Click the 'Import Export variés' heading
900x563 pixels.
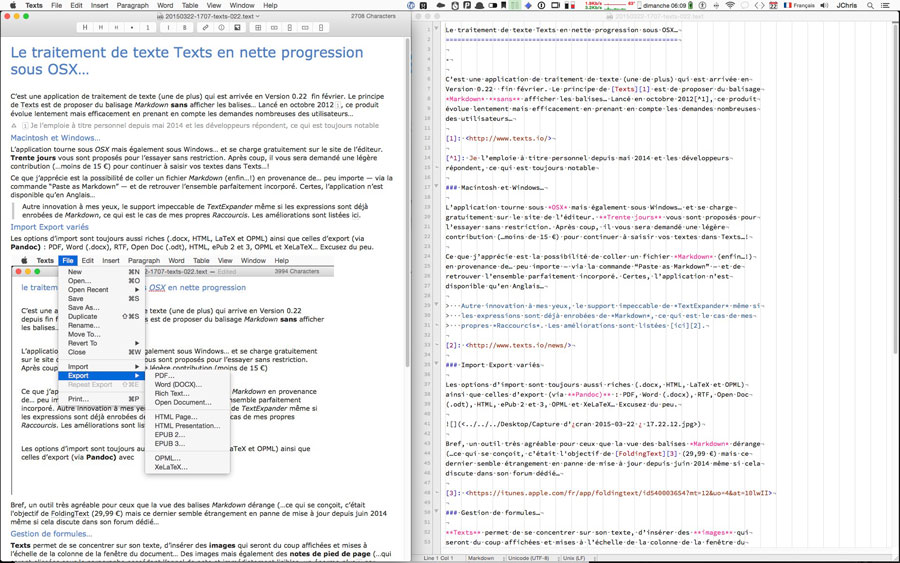pyautogui.click(x=49, y=227)
